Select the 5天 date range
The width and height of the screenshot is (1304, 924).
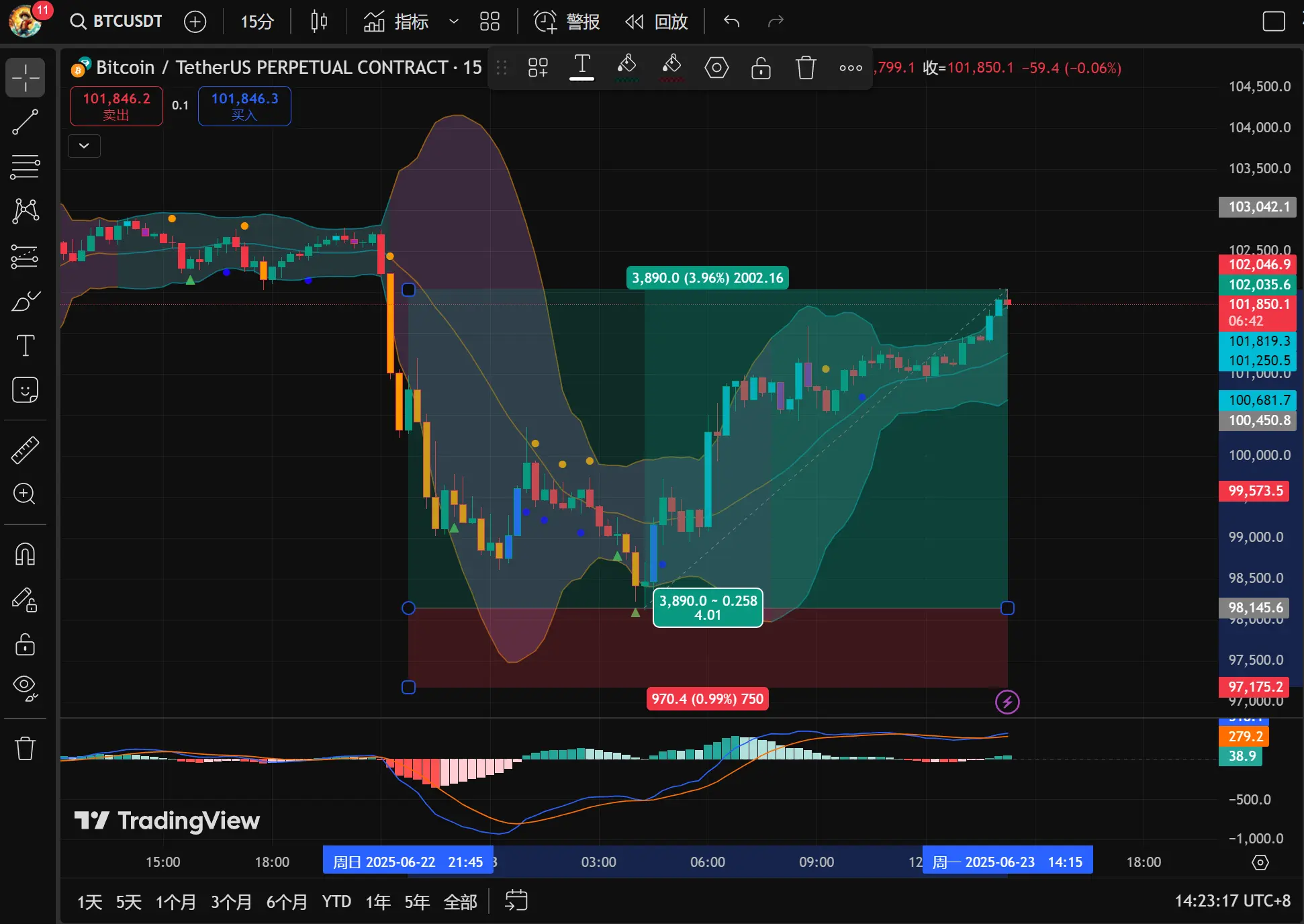coord(129,901)
